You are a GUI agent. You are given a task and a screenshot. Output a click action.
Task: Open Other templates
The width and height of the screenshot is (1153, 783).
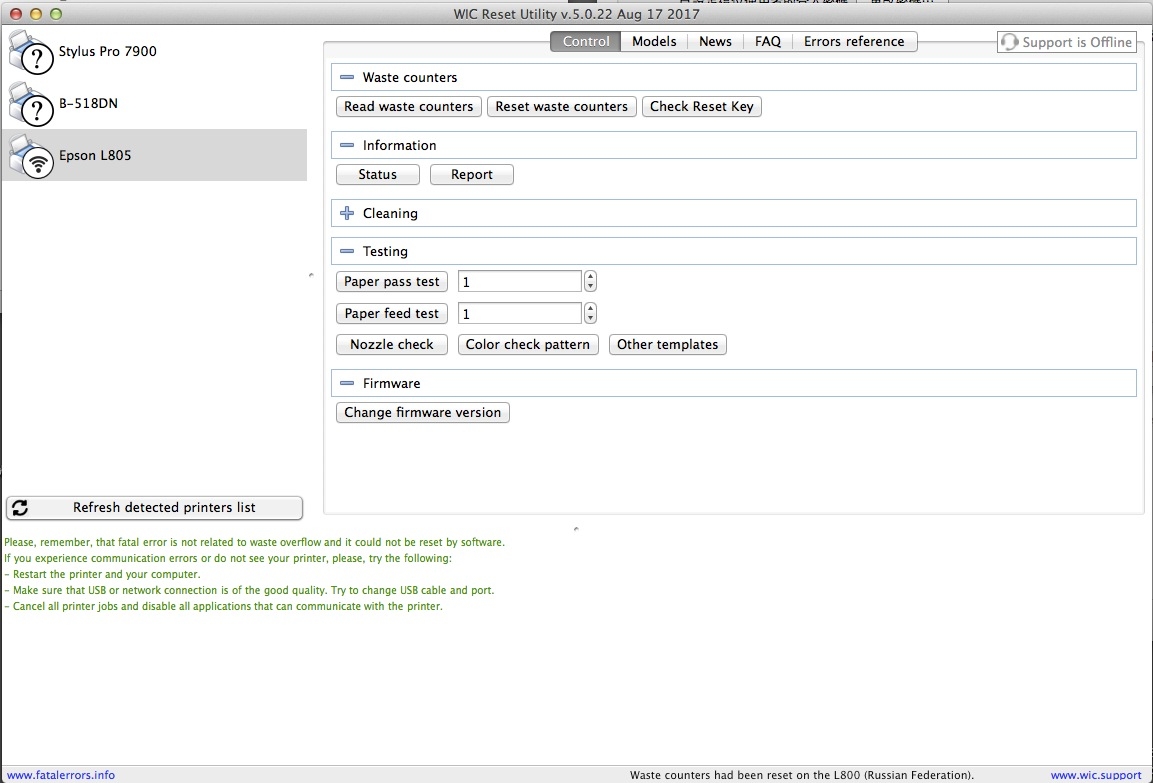click(x=668, y=344)
